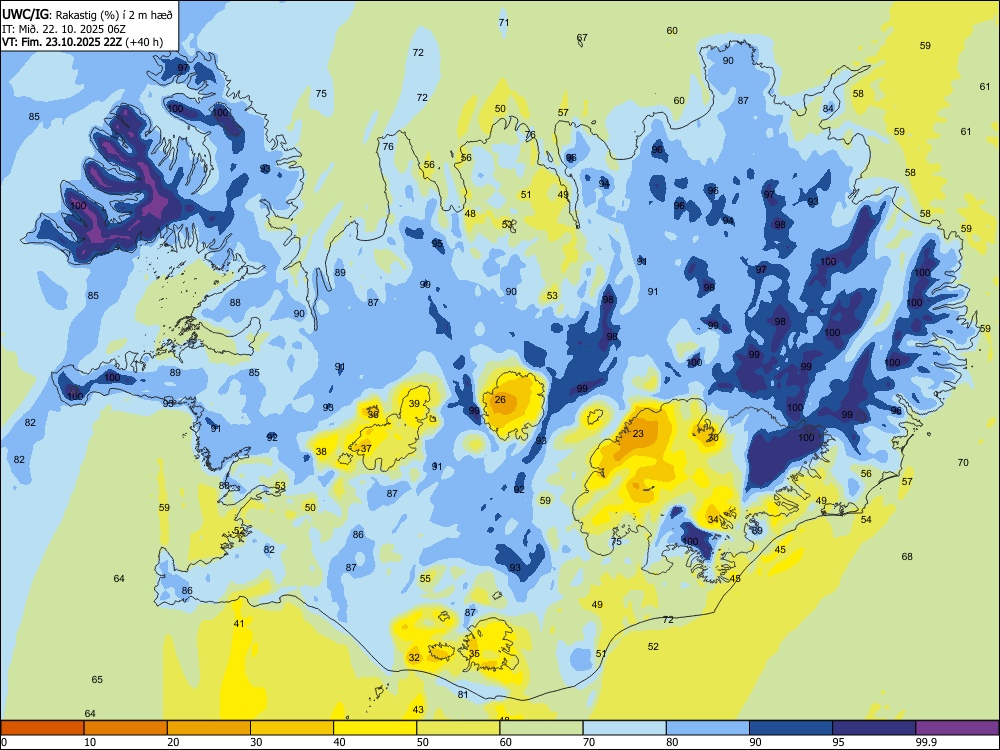Click the humidity value '37' on the map
1000x750 pixels.
click(x=366, y=449)
